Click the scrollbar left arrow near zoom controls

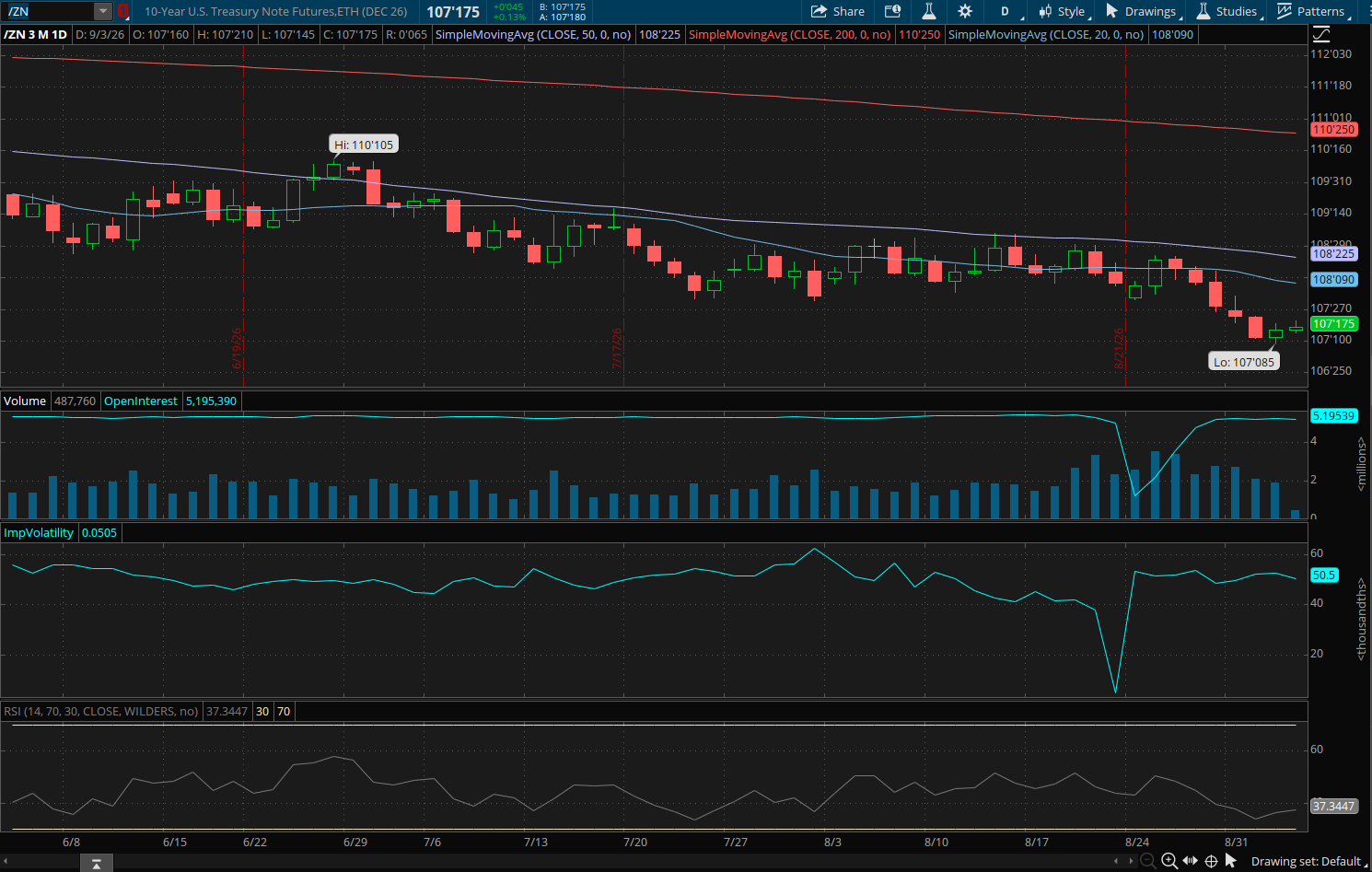pyautogui.click(x=1117, y=861)
